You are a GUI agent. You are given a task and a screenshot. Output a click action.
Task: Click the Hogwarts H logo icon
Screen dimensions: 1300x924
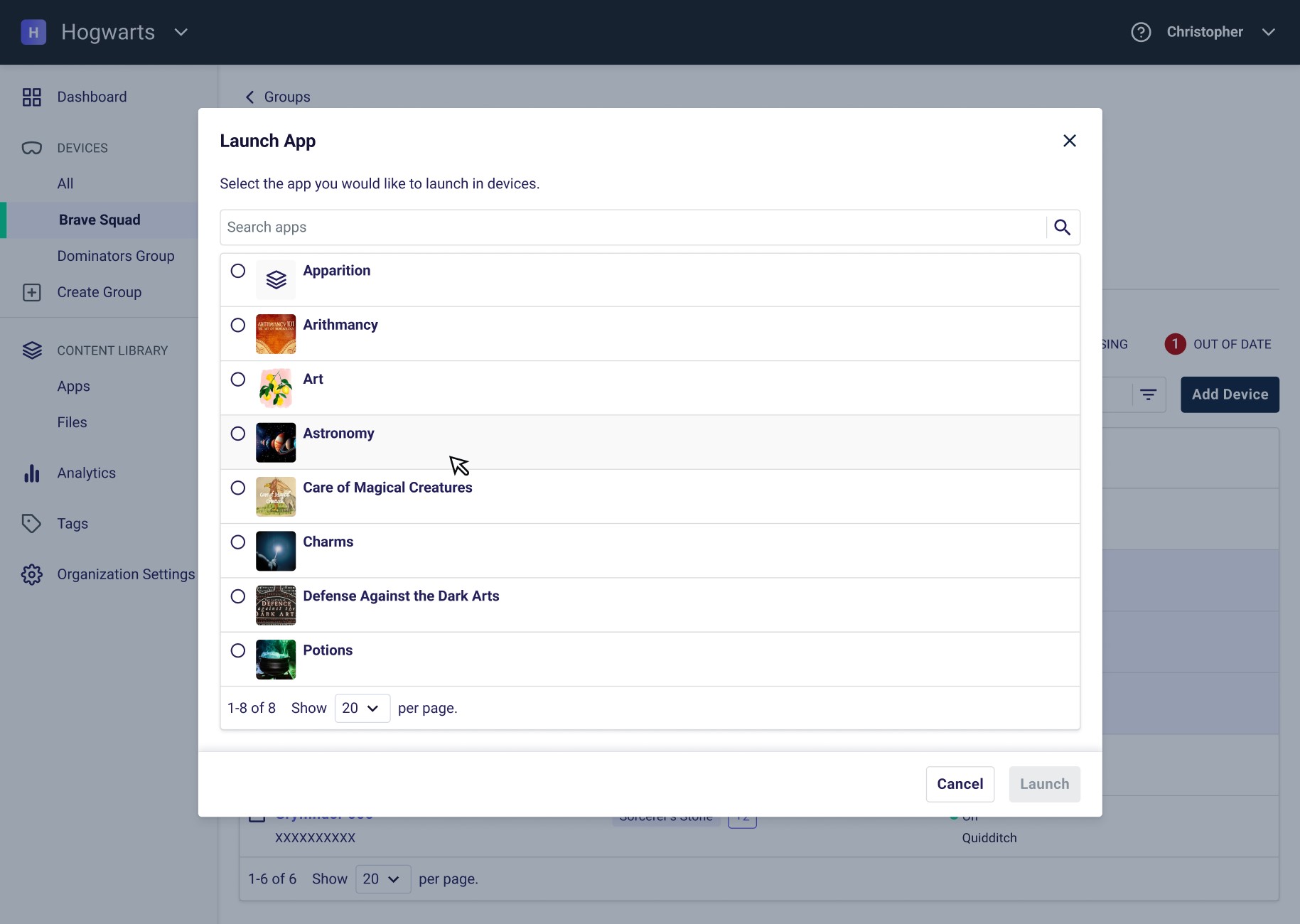(x=33, y=32)
